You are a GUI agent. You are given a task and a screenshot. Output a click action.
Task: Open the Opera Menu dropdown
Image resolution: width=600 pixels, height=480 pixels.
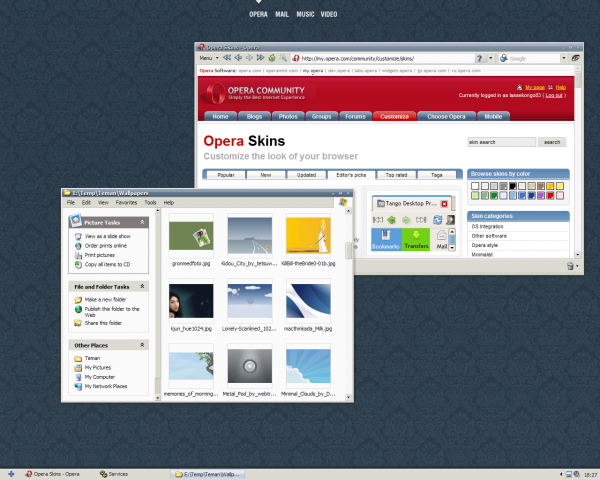209,58
